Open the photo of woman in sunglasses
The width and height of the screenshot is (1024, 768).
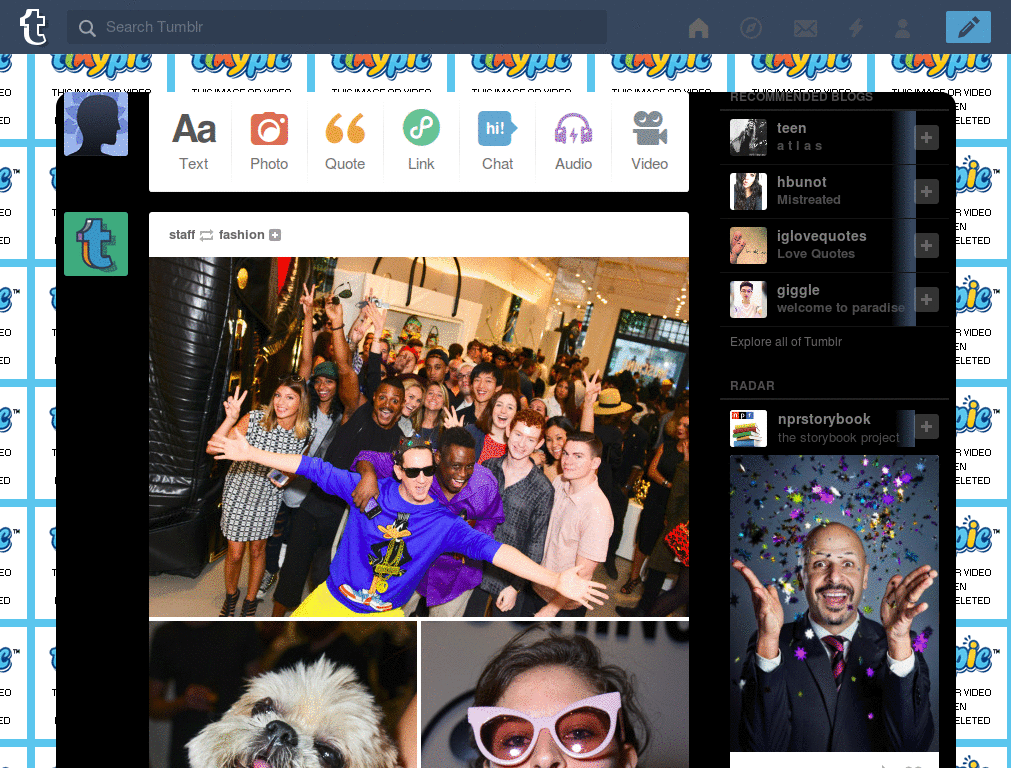pos(555,695)
